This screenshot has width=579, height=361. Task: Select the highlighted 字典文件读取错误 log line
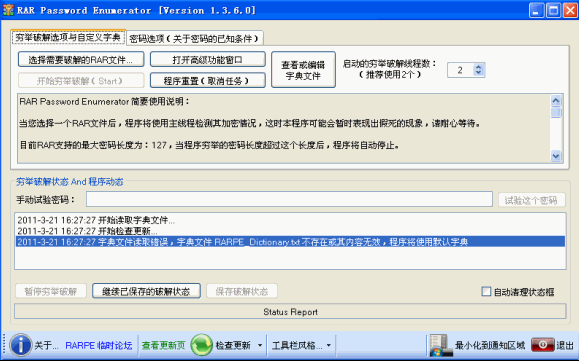coord(290,242)
